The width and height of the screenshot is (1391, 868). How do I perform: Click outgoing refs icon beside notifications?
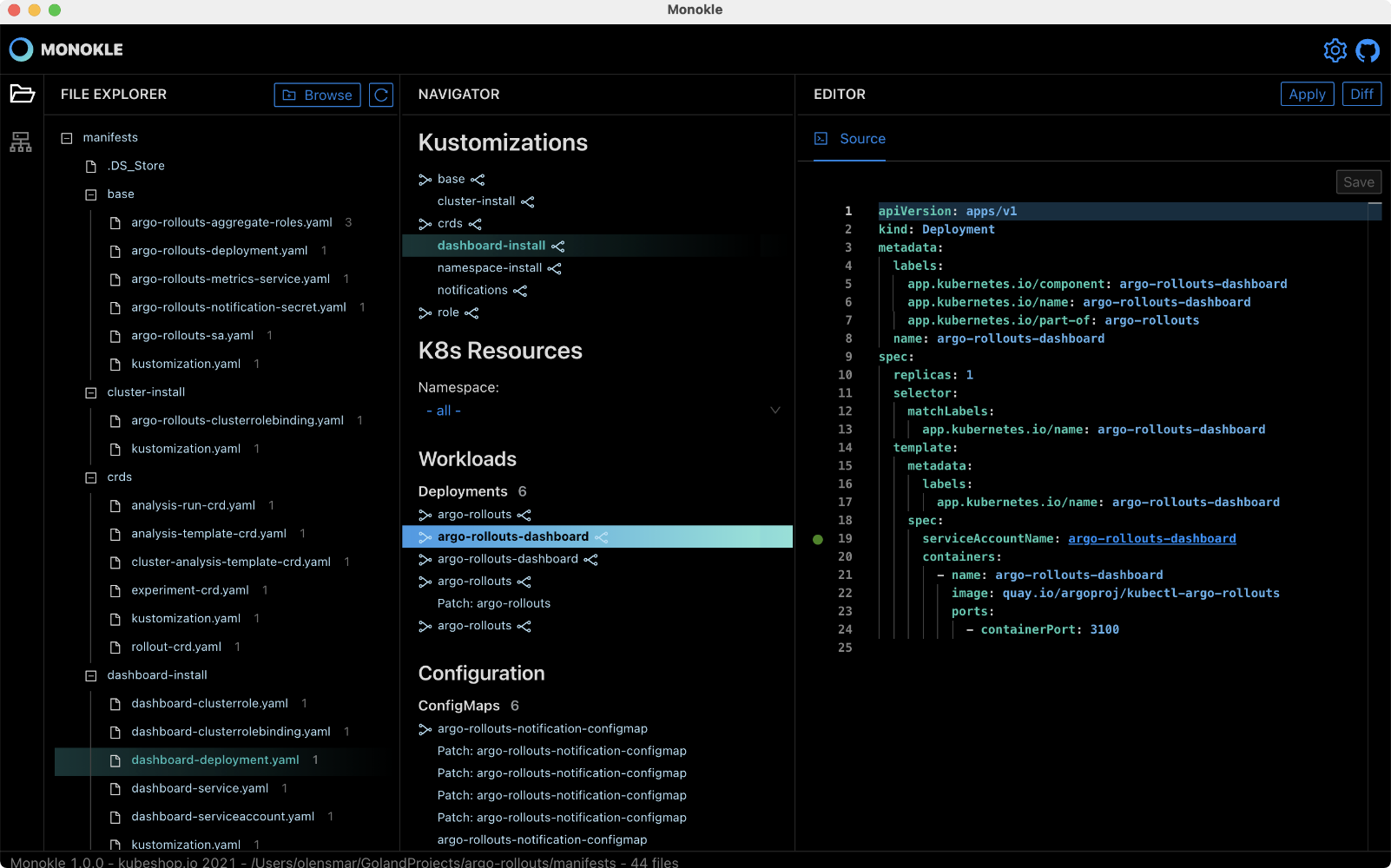(520, 291)
